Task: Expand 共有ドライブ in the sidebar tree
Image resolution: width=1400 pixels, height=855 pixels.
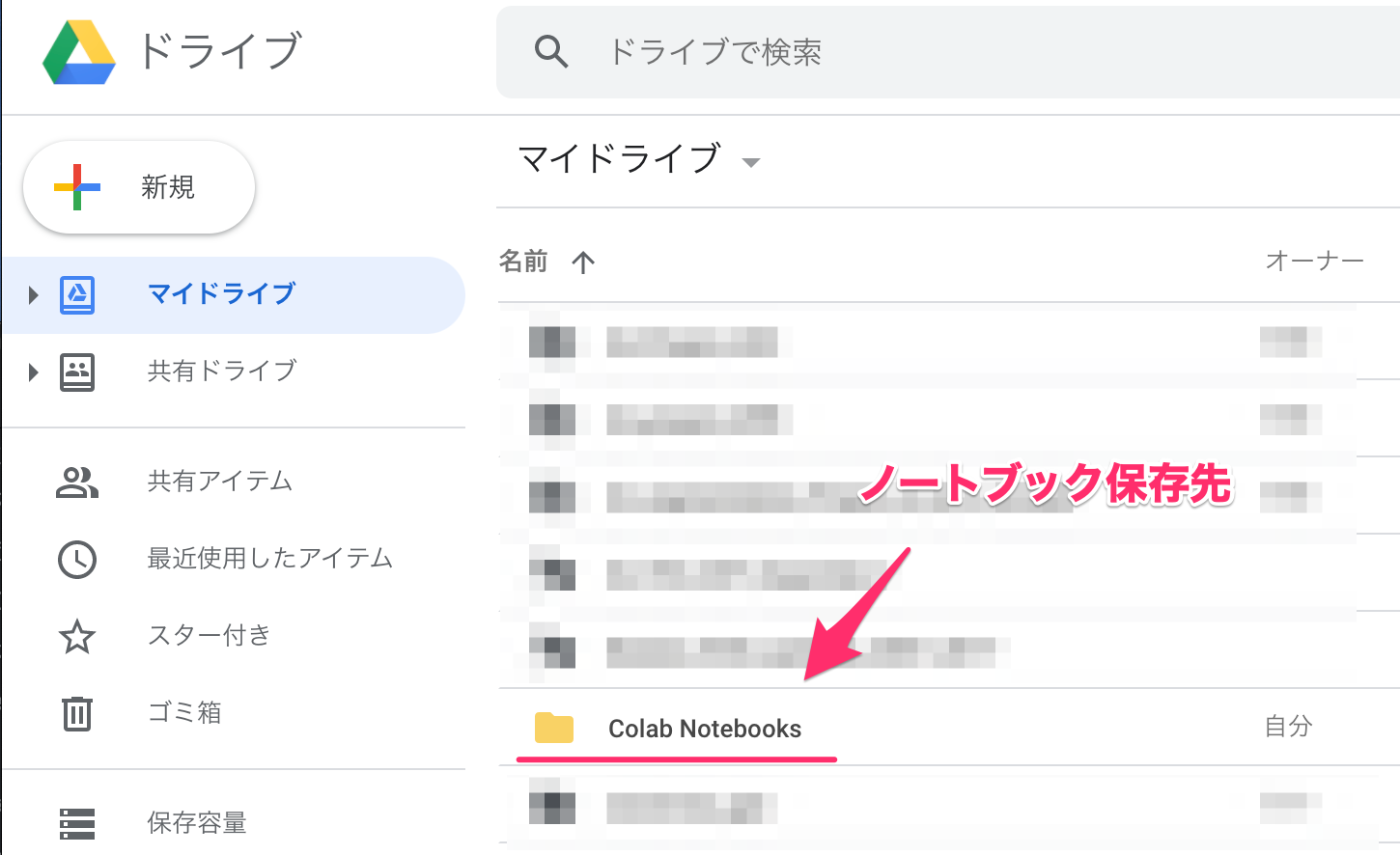Action: 34,371
